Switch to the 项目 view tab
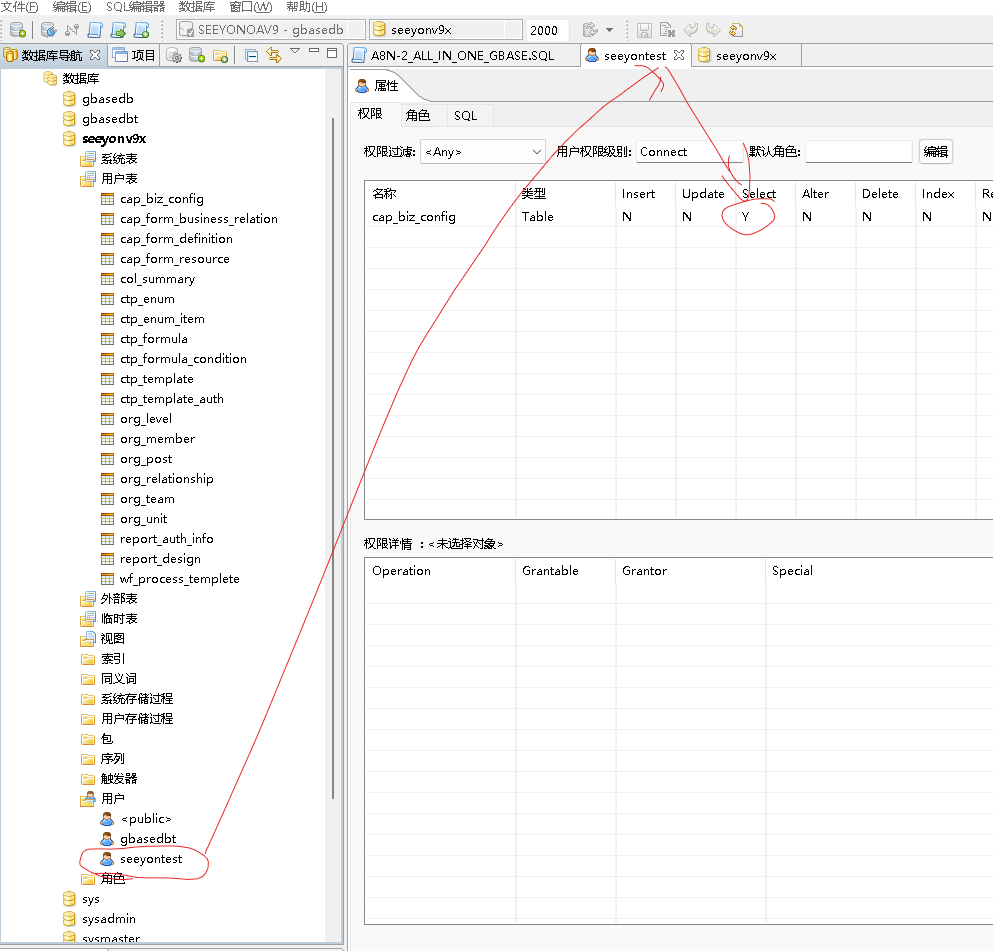Viewport: 993px width, 951px height. tap(134, 56)
